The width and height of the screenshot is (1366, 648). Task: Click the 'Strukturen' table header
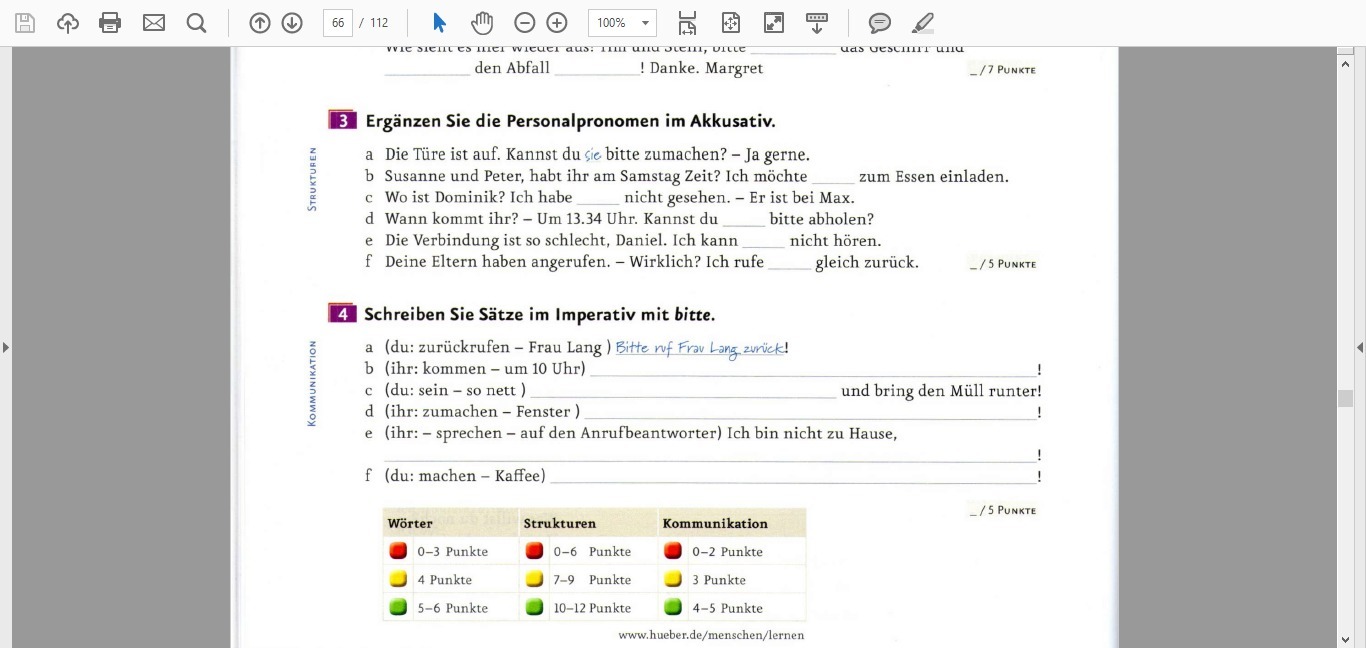click(x=559, y=523)
